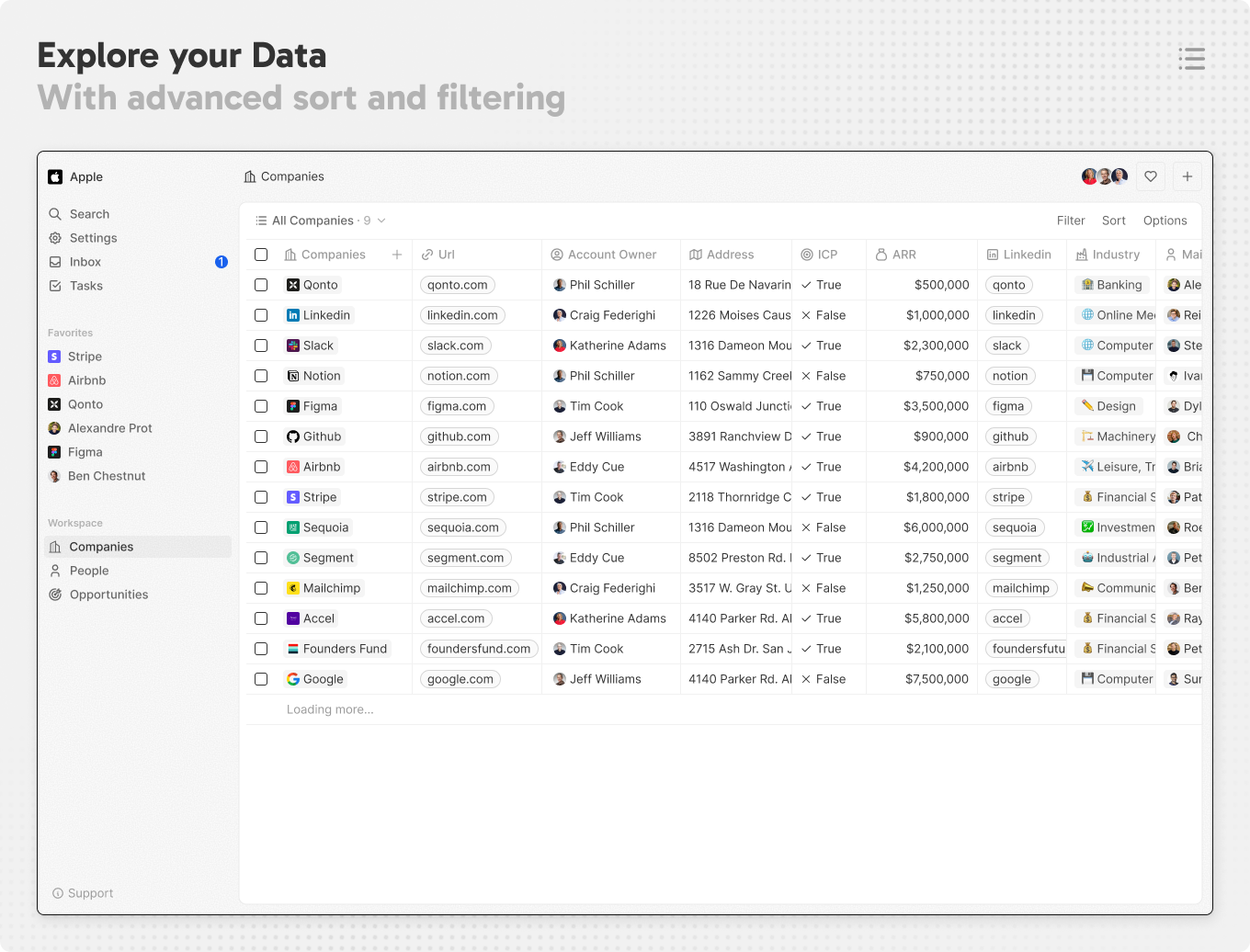Click the Apple workspace logo

(55, 177)
